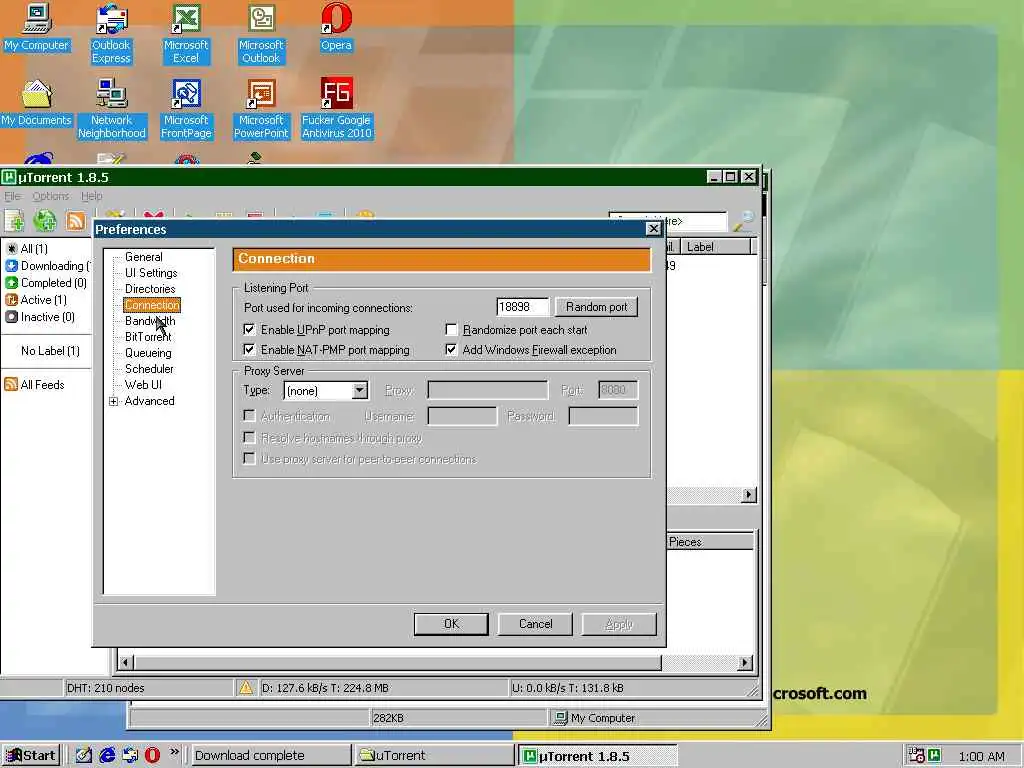Click Add Torrent from URL toolbar icon
1024x768 pixels.
(45, 221)
